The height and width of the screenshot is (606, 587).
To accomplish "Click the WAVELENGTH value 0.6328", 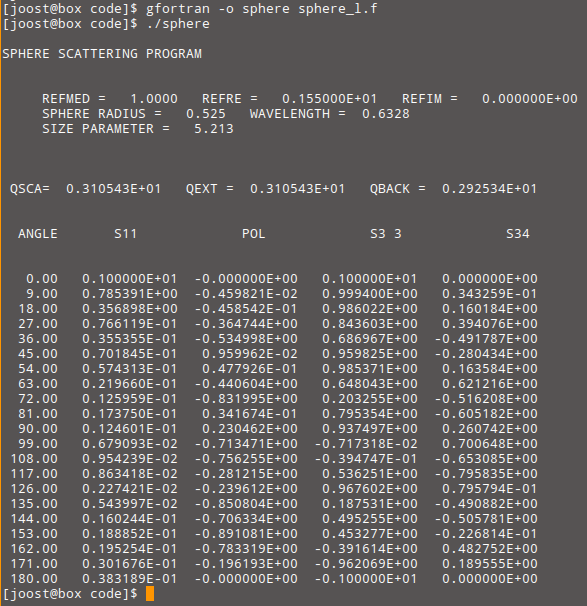I will pos(386,114).
